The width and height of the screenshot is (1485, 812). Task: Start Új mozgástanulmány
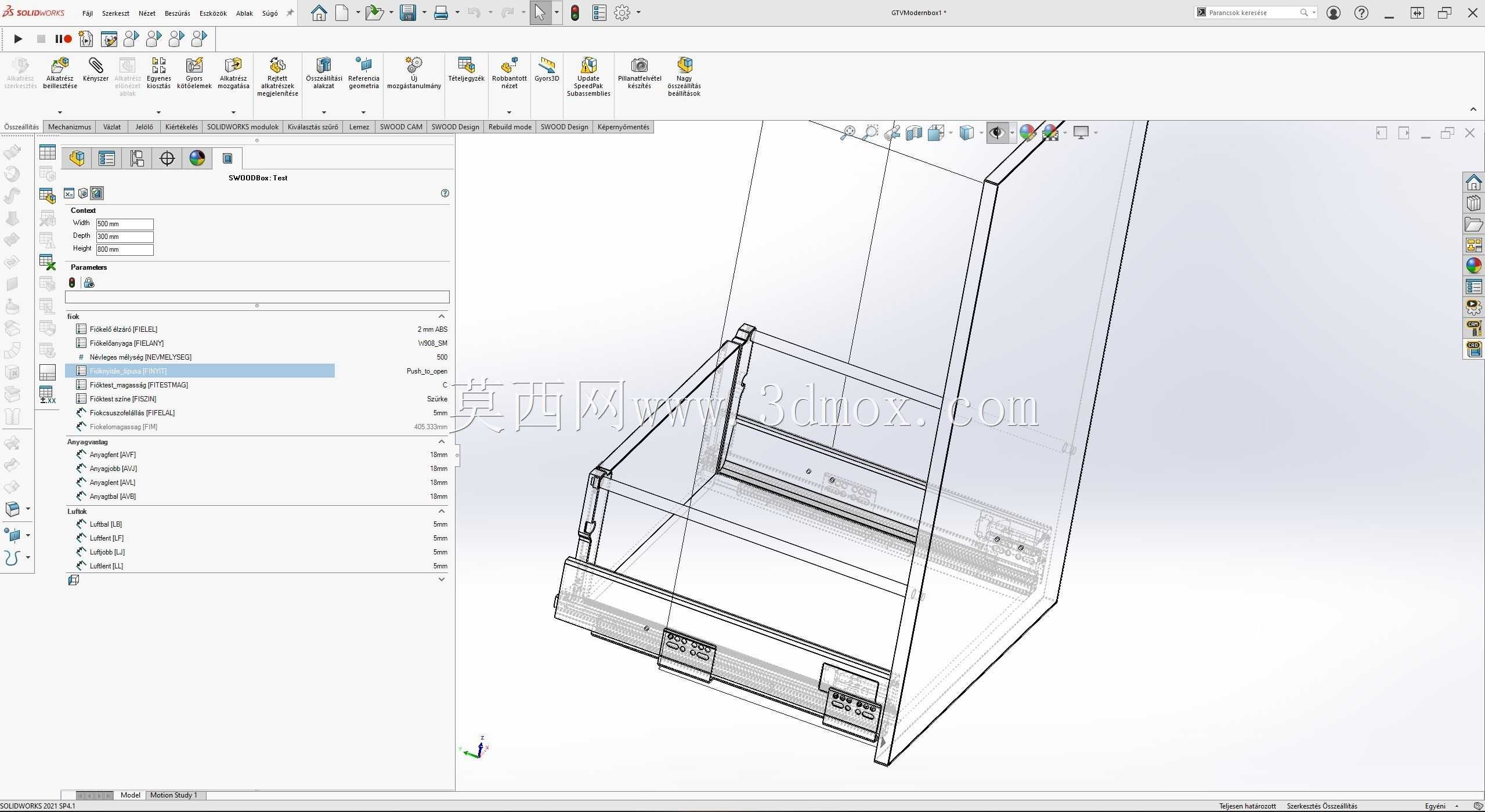point(414,74)
